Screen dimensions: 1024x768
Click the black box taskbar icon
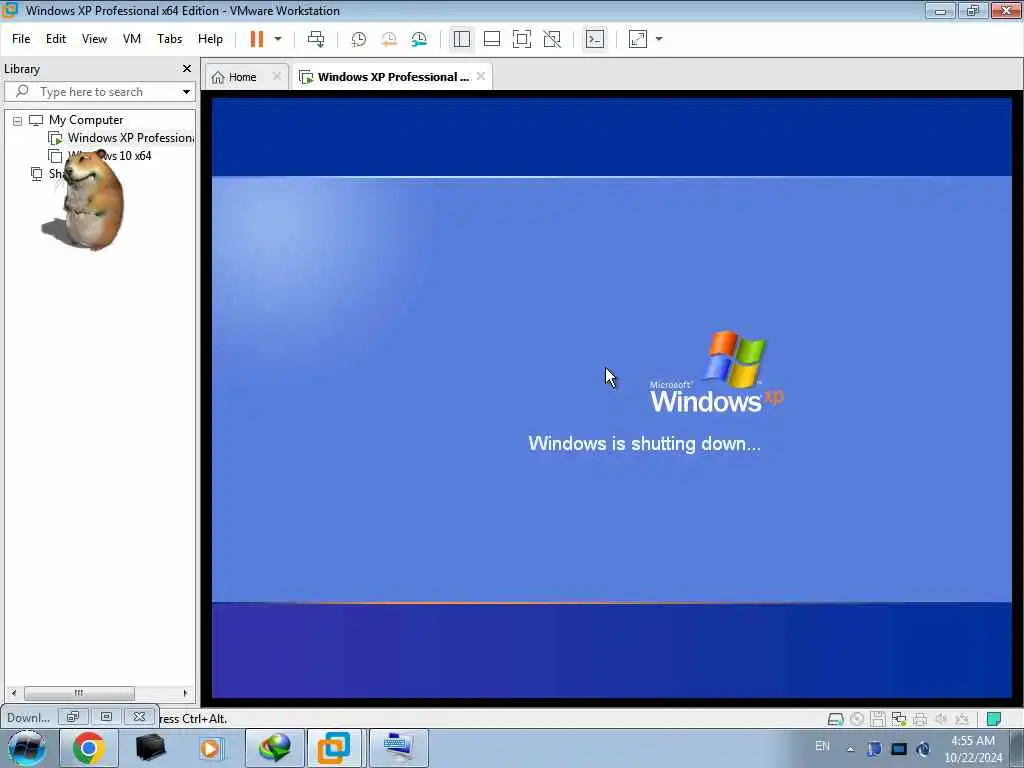click(150, 748)
